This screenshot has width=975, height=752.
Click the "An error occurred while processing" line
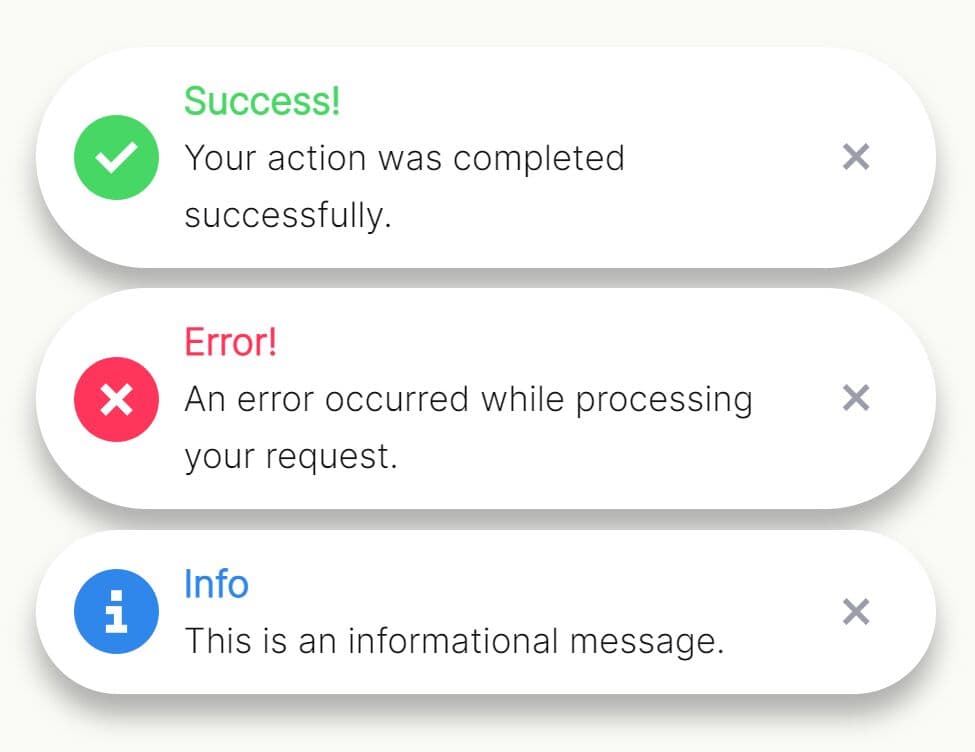point(468,400)
